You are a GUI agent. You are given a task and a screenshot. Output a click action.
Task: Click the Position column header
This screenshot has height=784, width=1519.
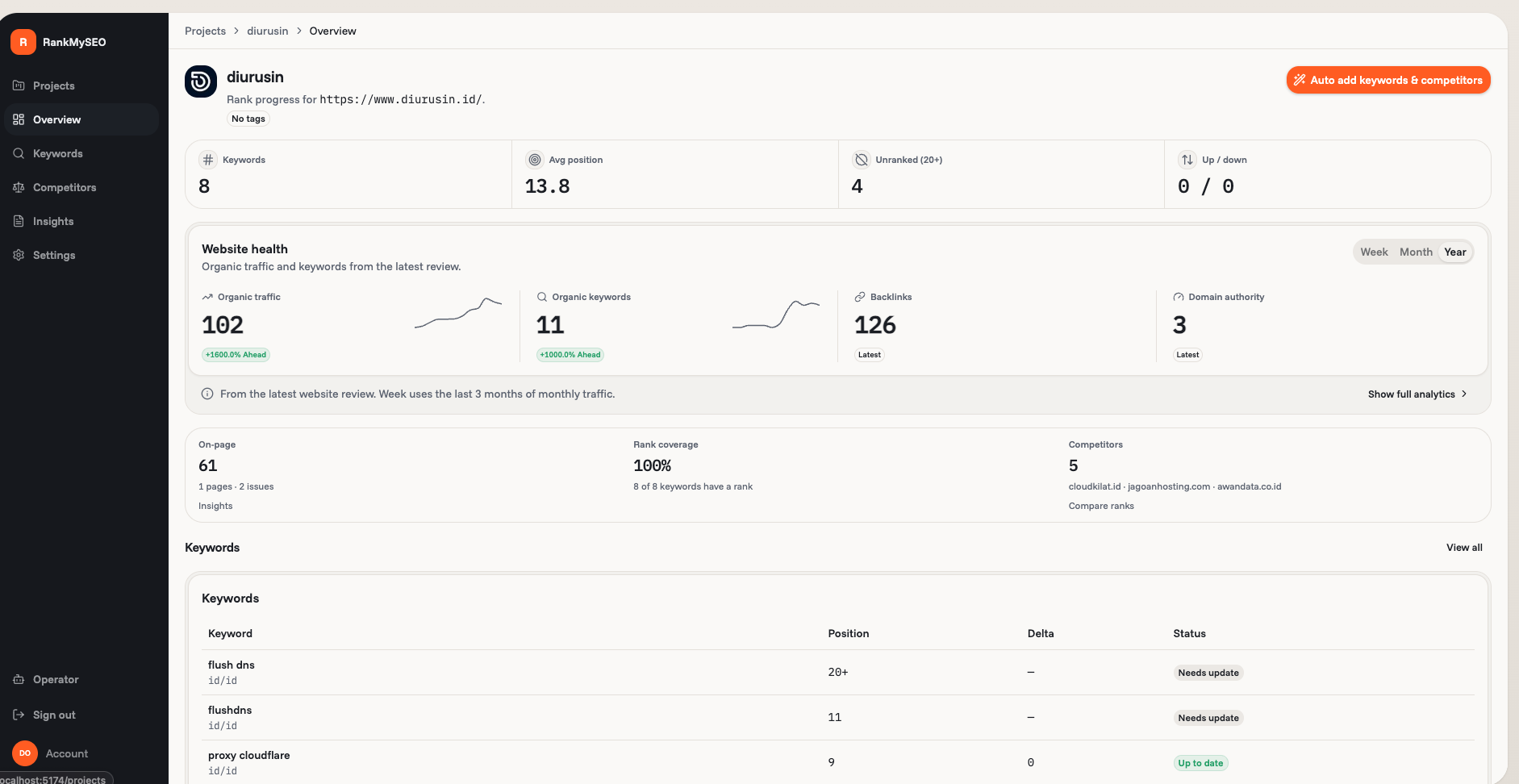849,633
